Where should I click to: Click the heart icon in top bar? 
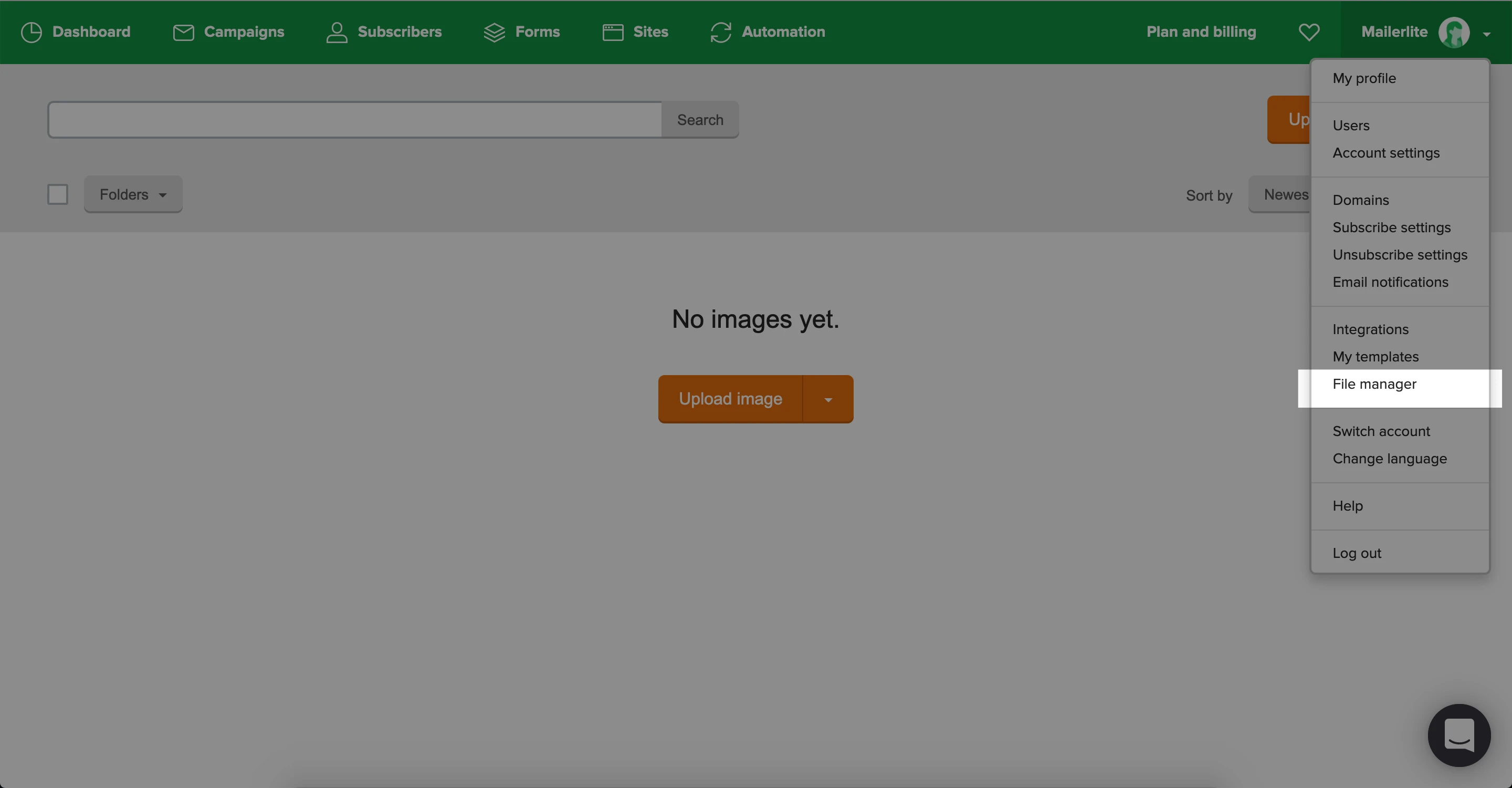[x=1308, y=32]
